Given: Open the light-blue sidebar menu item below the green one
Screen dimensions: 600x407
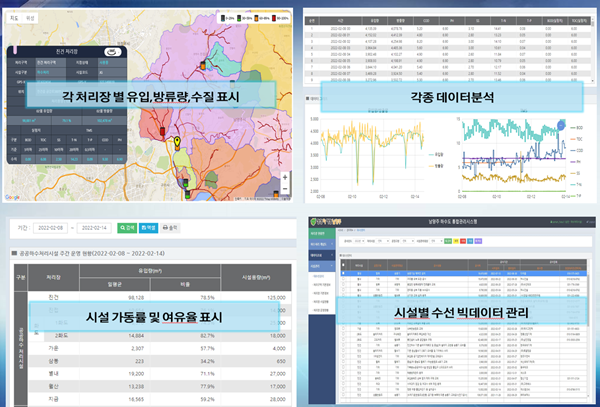Looking at the screenshot, I should (x=322, y=244).
